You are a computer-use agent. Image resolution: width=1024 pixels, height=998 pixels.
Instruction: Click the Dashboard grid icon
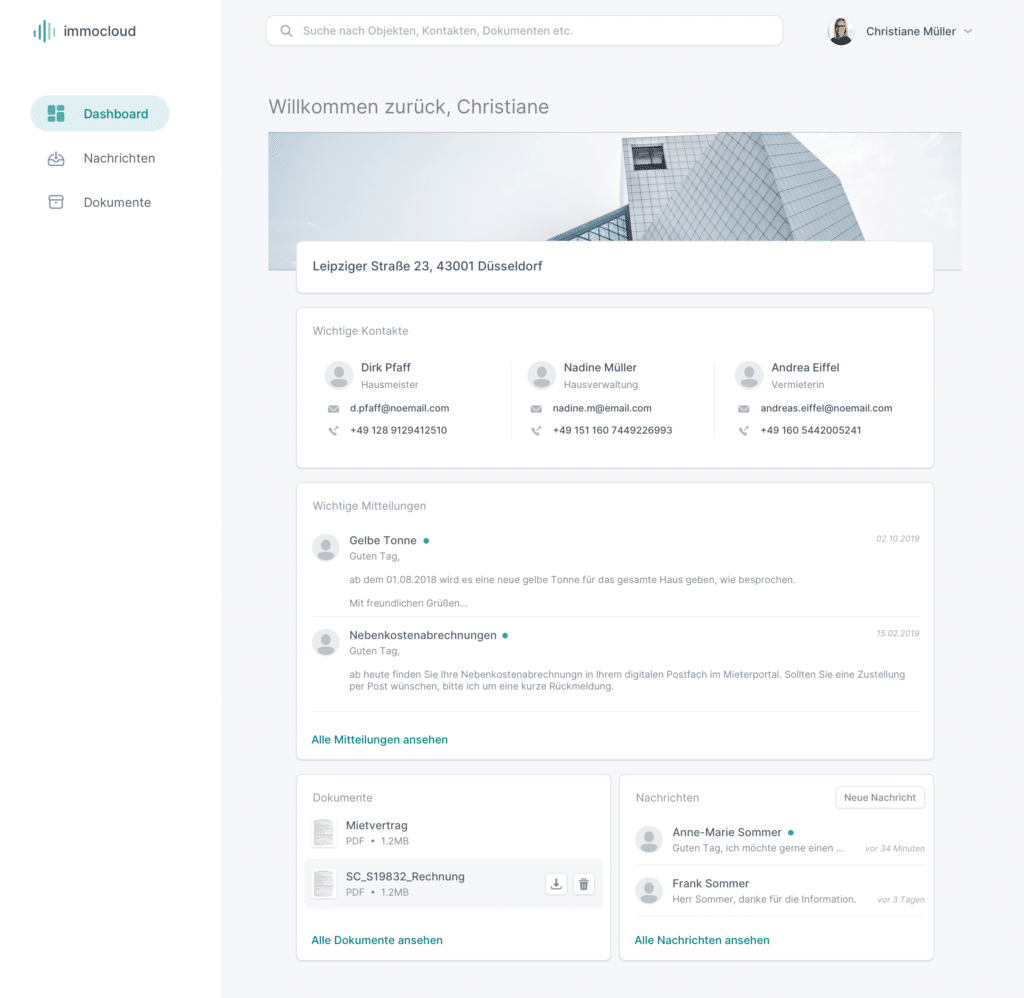pos(56,114)
